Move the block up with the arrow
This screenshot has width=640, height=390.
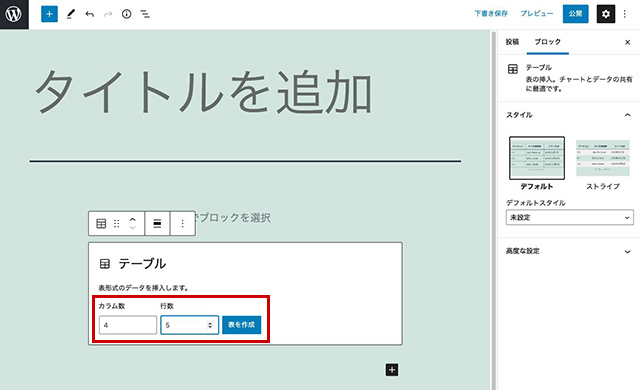tap(132, 219)
